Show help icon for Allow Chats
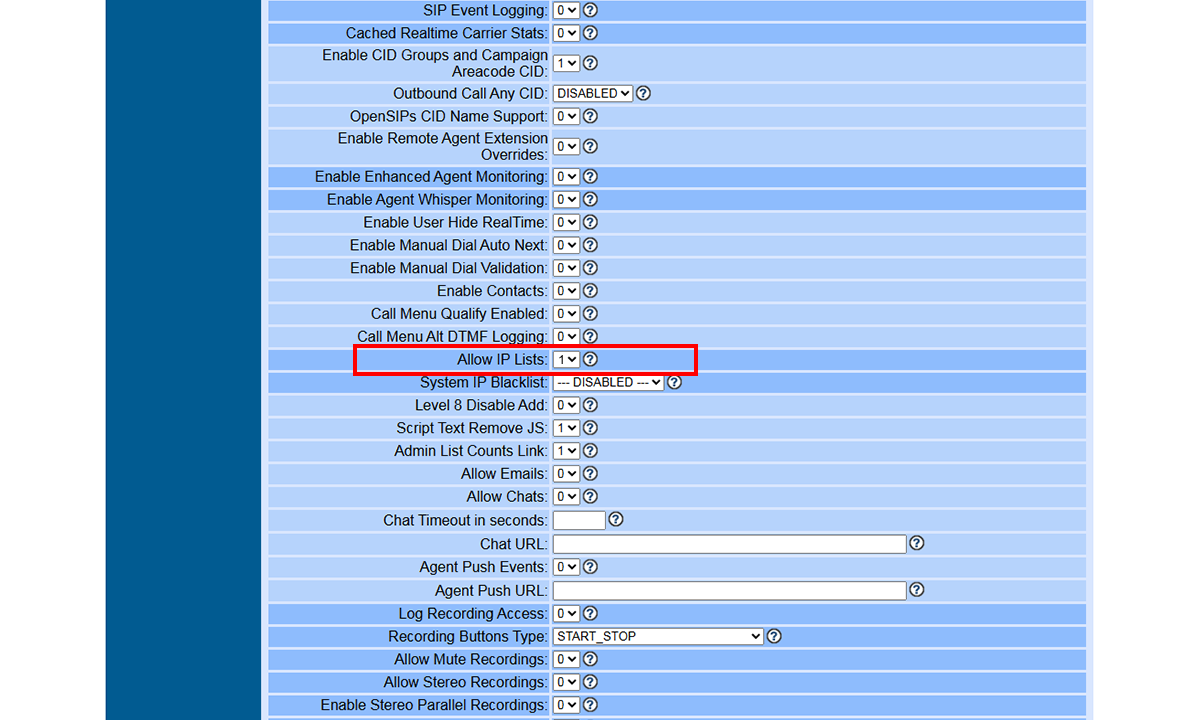Screen dimensions: 1200x720 pos(590,497)
